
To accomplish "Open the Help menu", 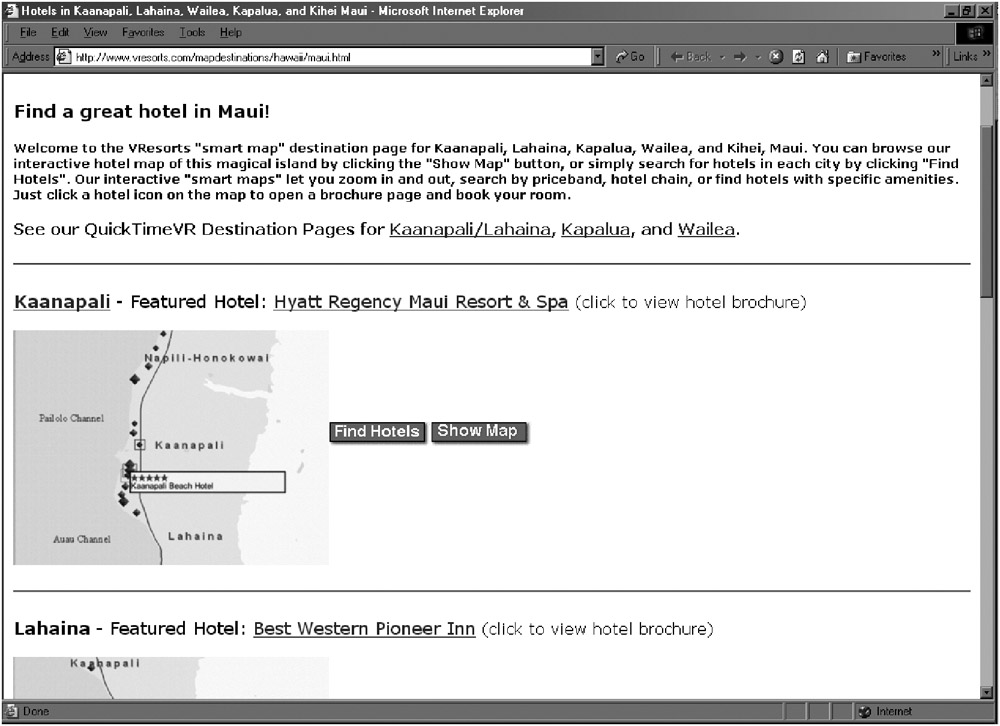I will pyautogui.click(x=230, y=33).
